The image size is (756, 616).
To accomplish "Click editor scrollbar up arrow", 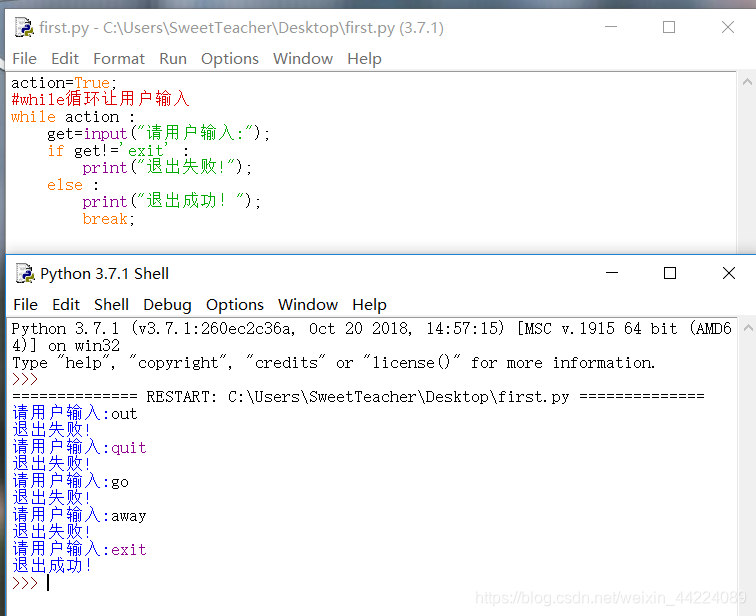I will tap(747, 81).
